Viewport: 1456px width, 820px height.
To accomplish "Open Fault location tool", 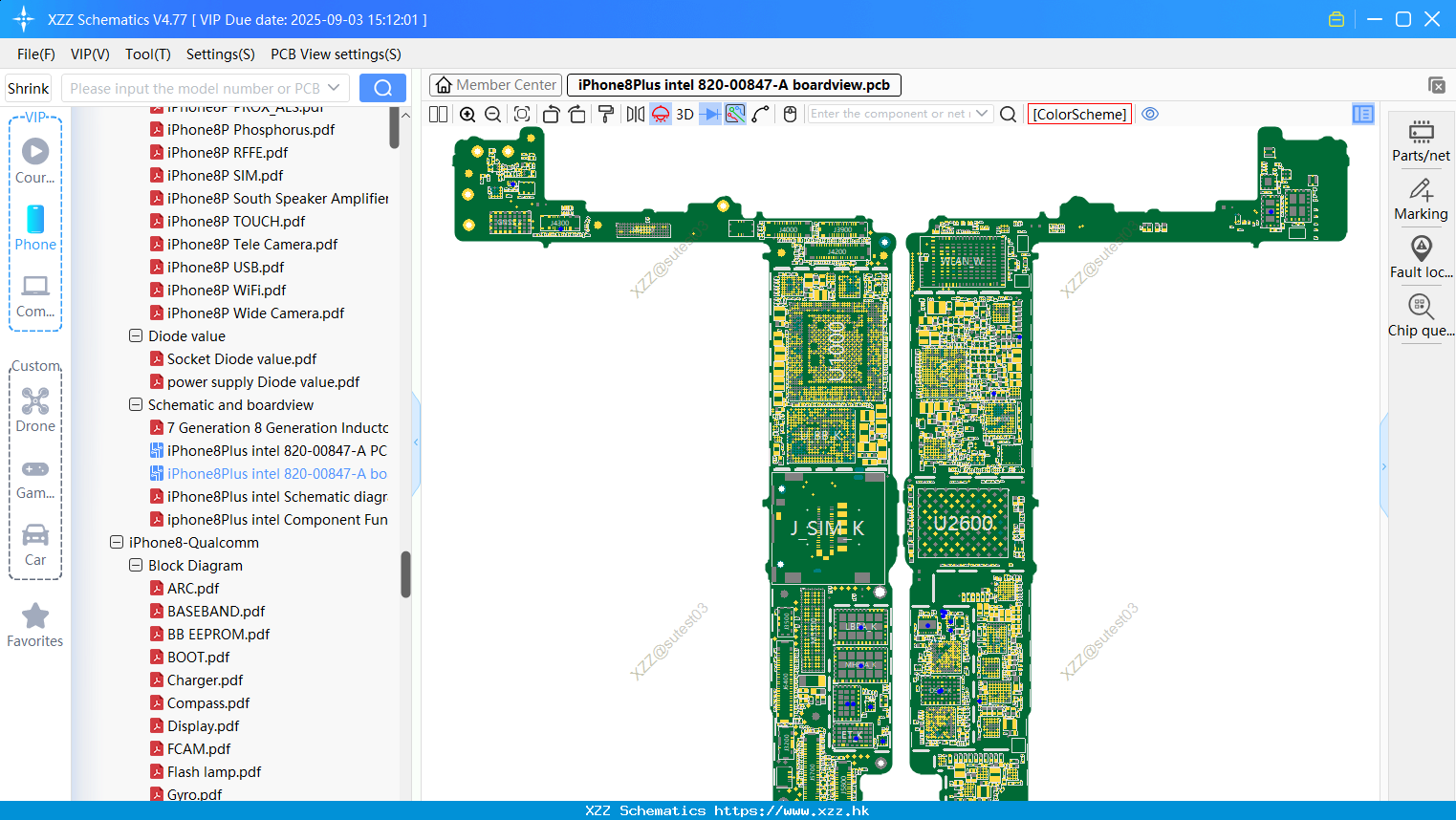I will coord(1422,258).
